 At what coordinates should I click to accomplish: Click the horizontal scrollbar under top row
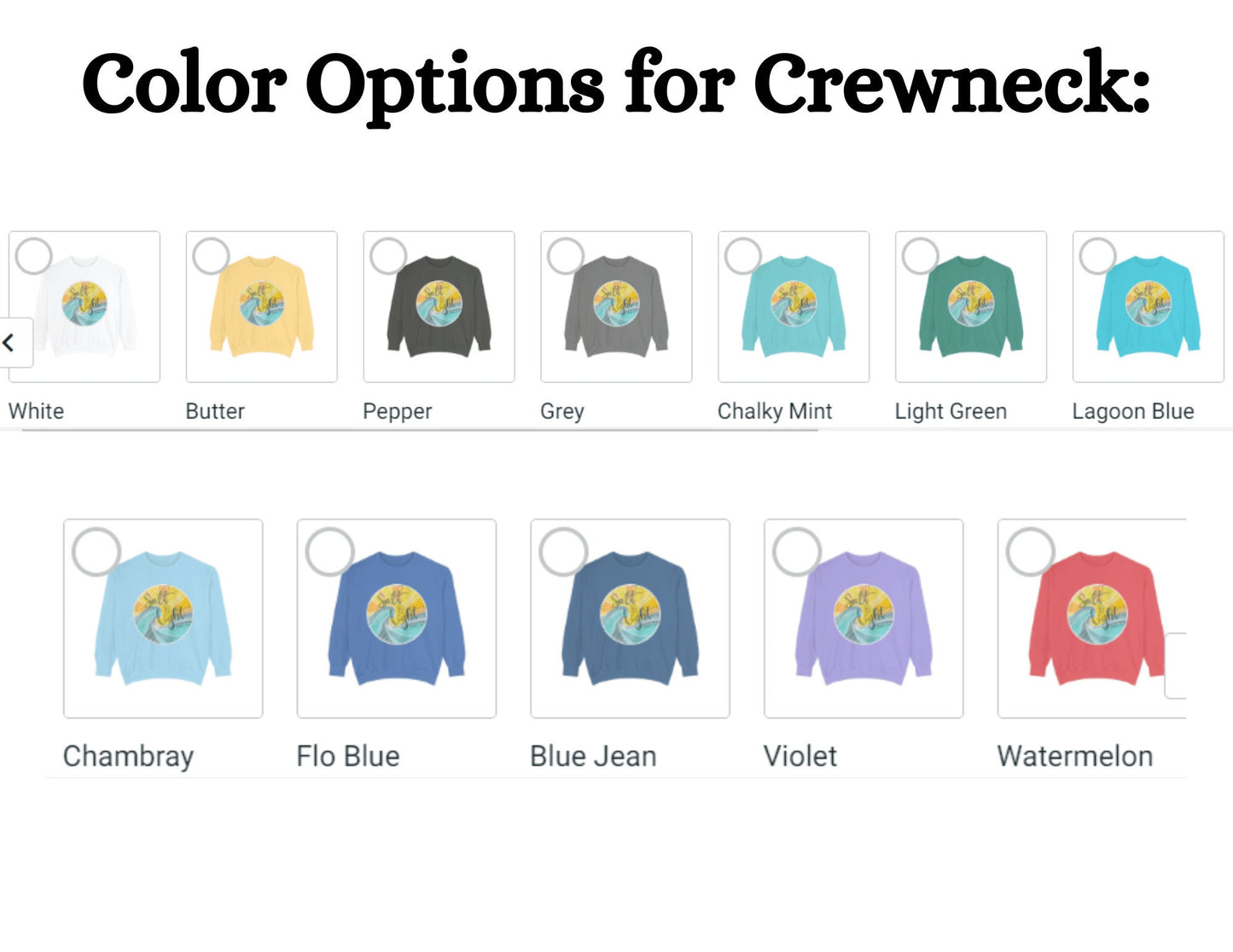[x=420, y=431]
